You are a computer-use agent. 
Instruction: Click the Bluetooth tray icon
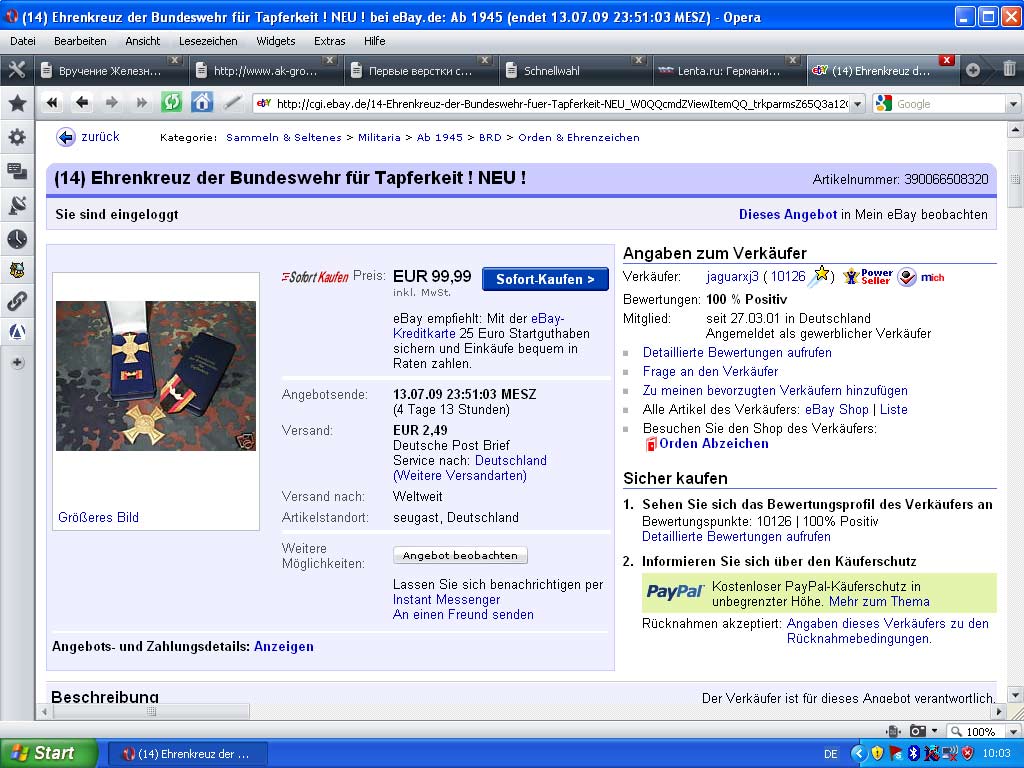point(914,753)
